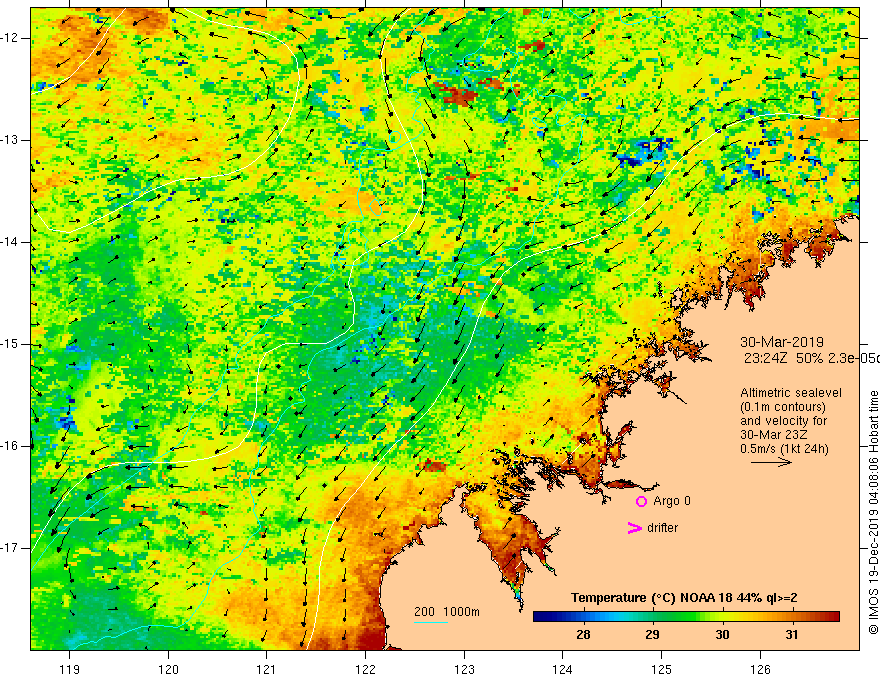Click the 'Temperature (°C) NOAA 18 44% ql>=2' title
880x680 pixels.
coord(684,598)
